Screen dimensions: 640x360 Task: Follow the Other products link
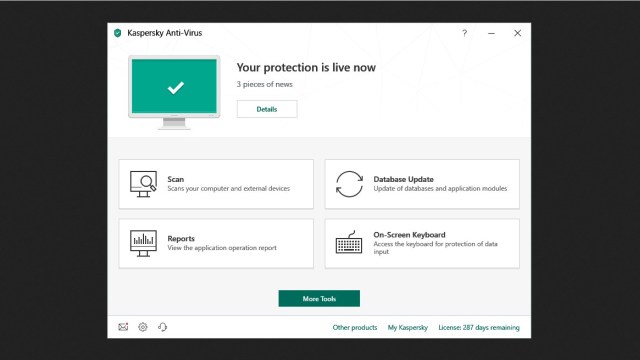click(x=355, y=327)
